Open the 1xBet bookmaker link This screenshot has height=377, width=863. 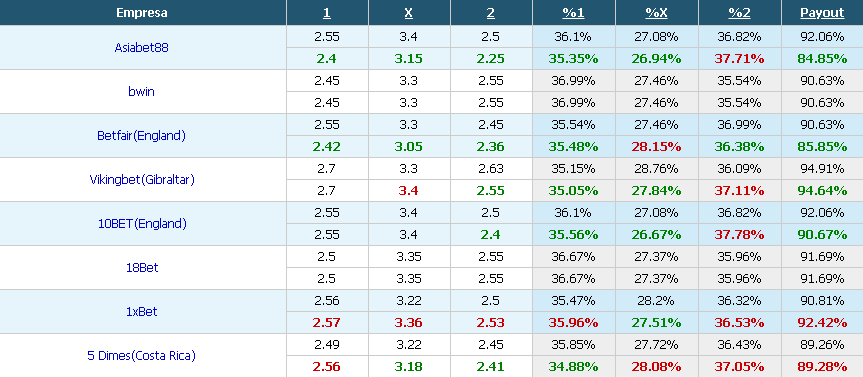coord(141,312)
